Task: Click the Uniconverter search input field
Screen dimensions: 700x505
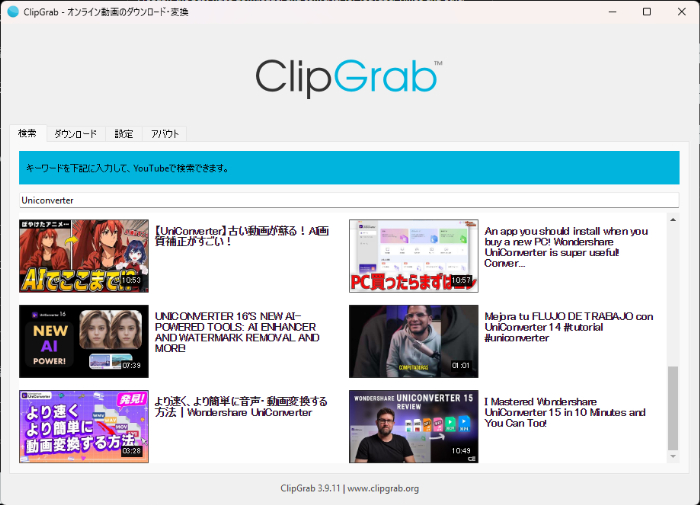Action: pyautogui.click(x=349, y=200)
